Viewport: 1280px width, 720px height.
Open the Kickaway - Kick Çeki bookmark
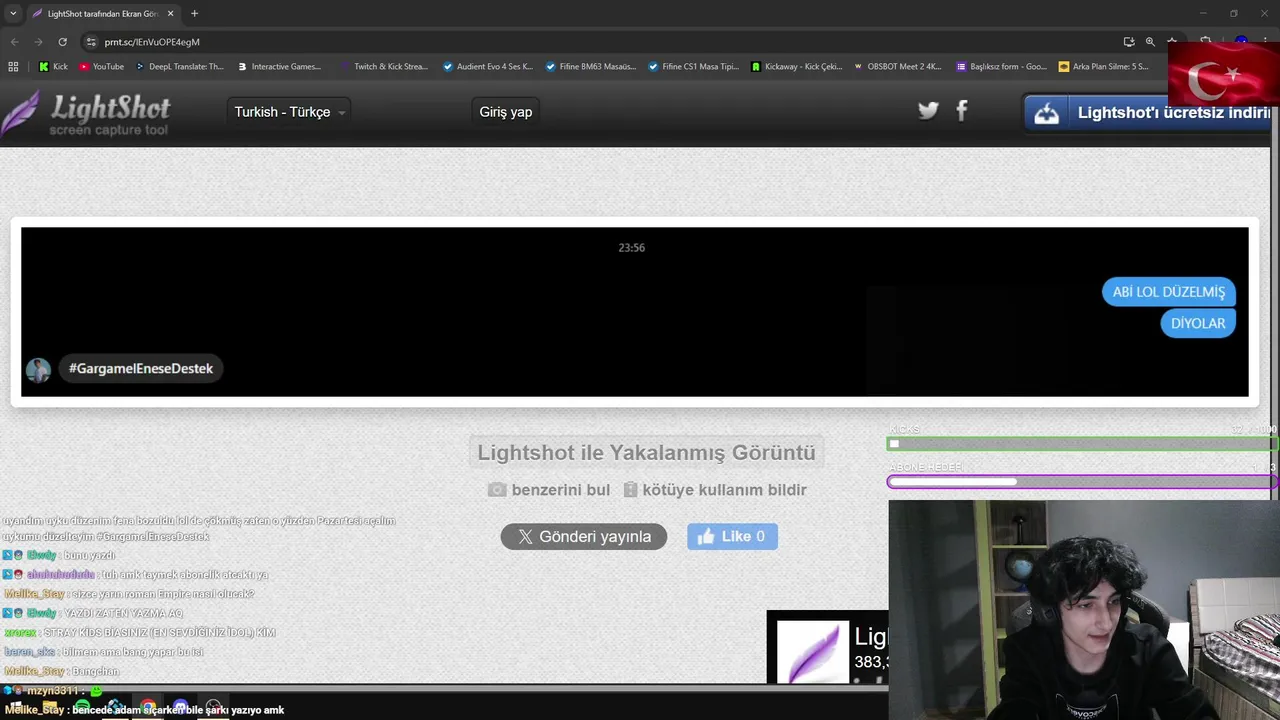[x=796, y=67]
